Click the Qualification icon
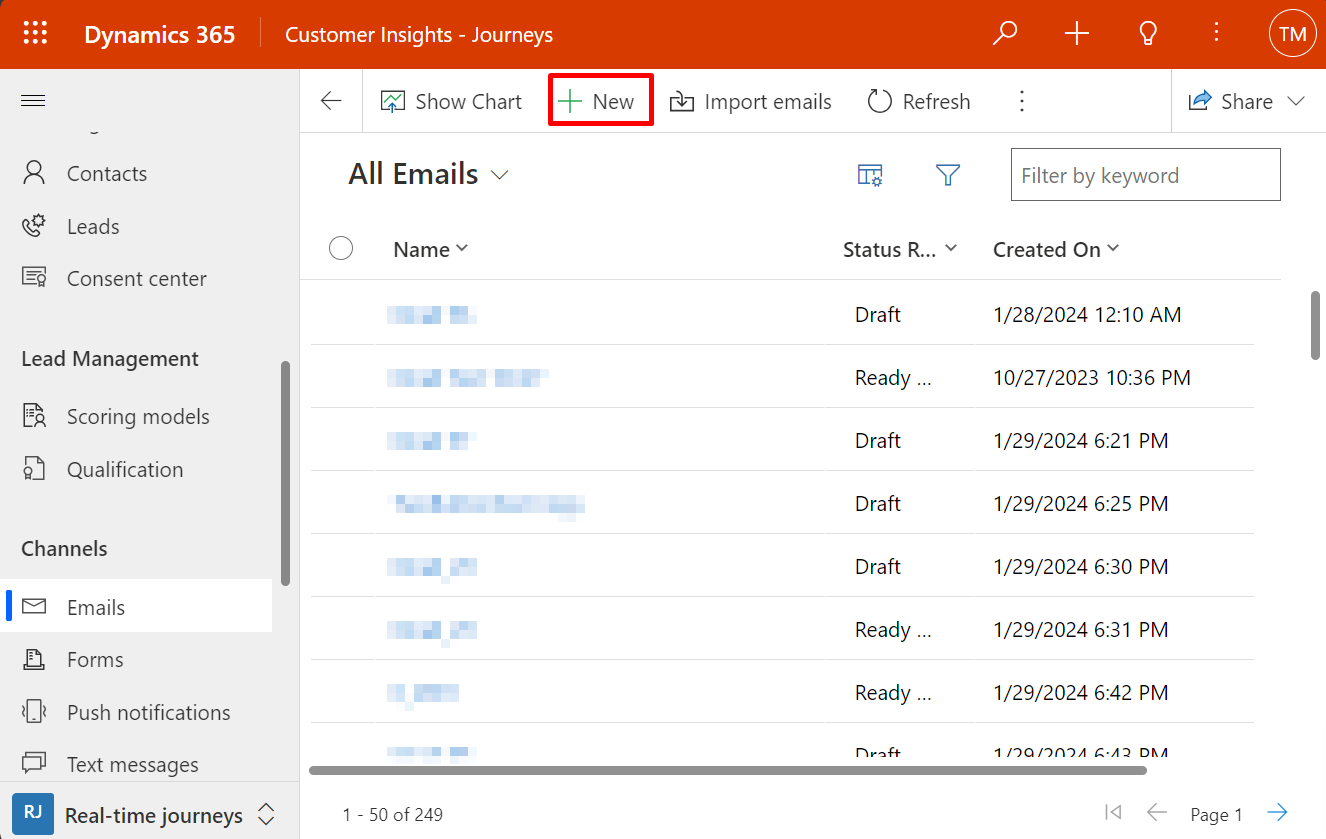This screenshot has width=1326, height=839. coord(34,469)
